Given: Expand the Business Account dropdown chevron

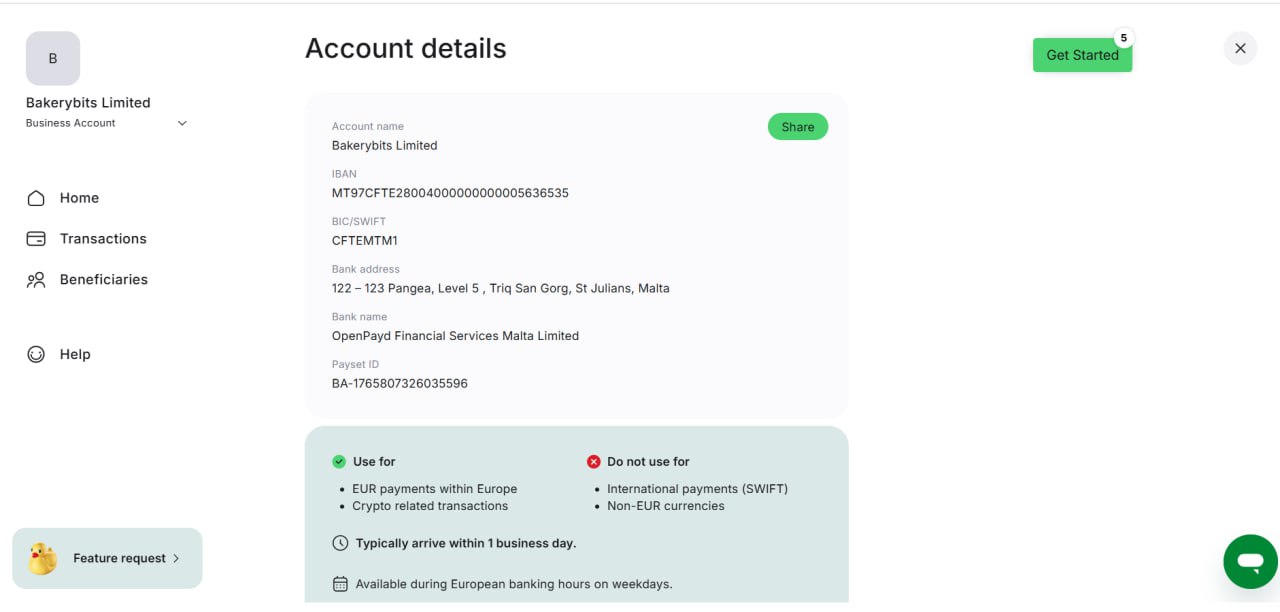Looking at the screenshot, I should point(182,123).
